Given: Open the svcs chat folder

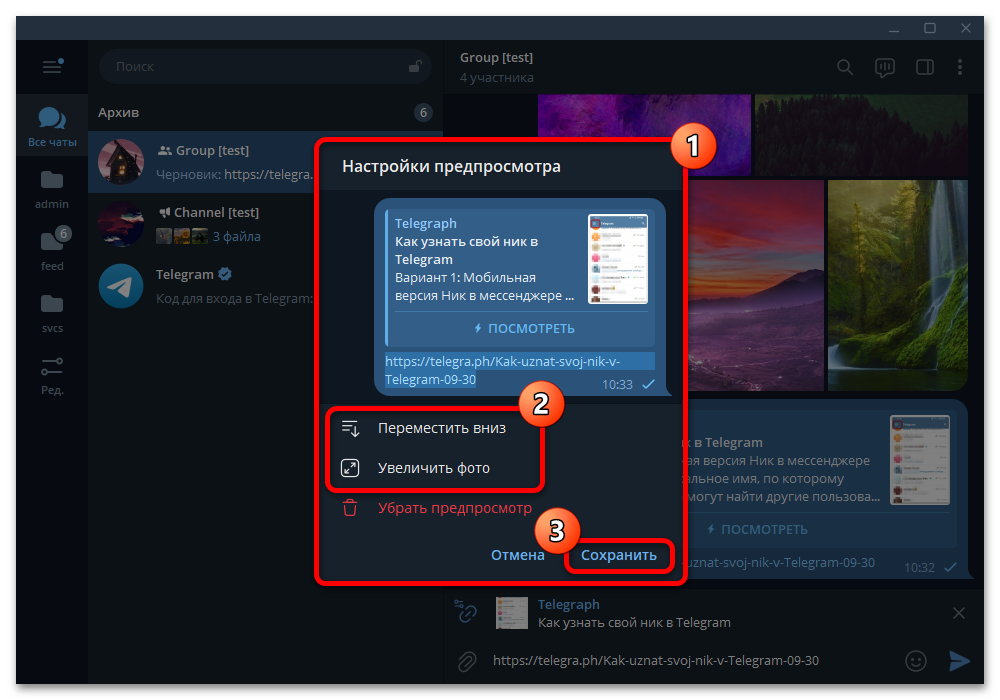Looking at the screenshot, I should click(52, 313).
